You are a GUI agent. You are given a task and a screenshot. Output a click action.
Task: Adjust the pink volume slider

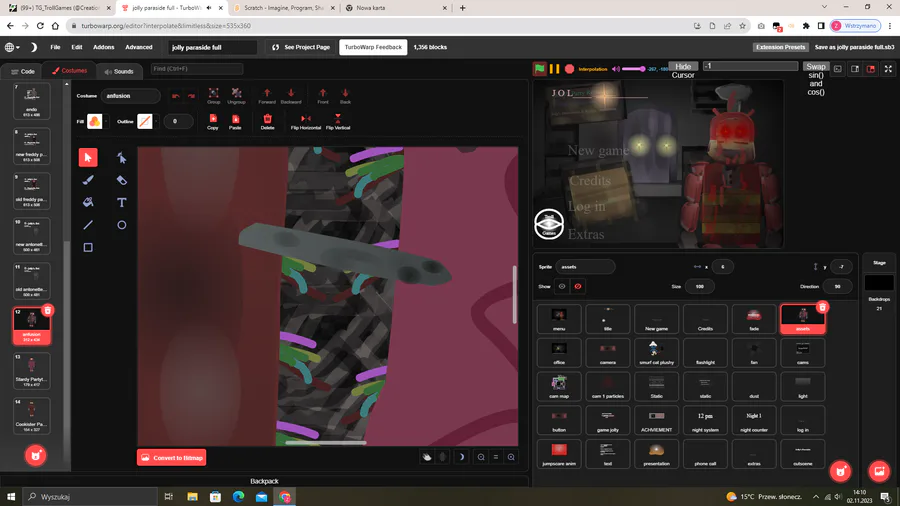tap(634, 69)
